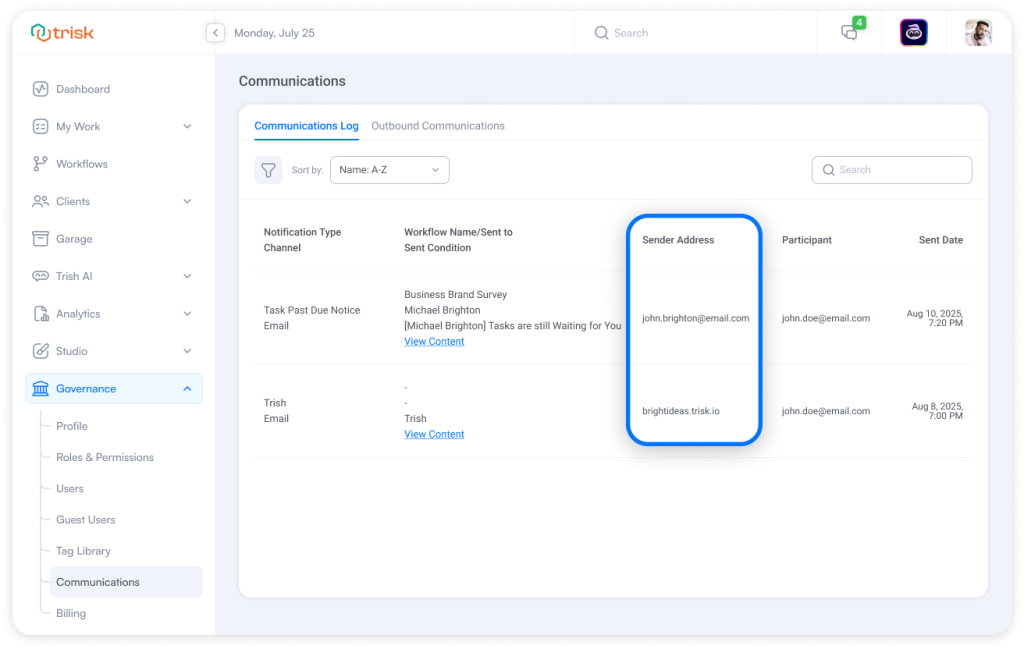The image size is (1024, 649).
Task: Collapse sidebar using the back arrow button
Action: click(215, 33)
